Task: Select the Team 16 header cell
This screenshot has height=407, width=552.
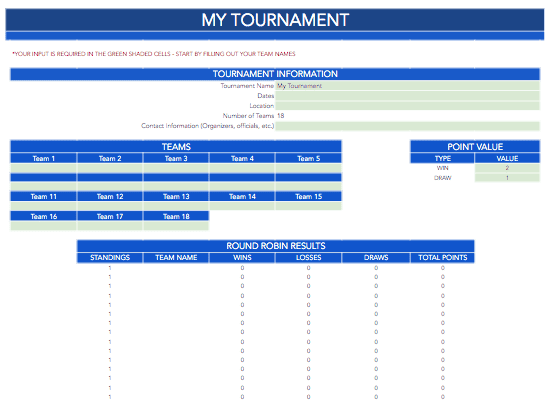Action: coord(44,216)
